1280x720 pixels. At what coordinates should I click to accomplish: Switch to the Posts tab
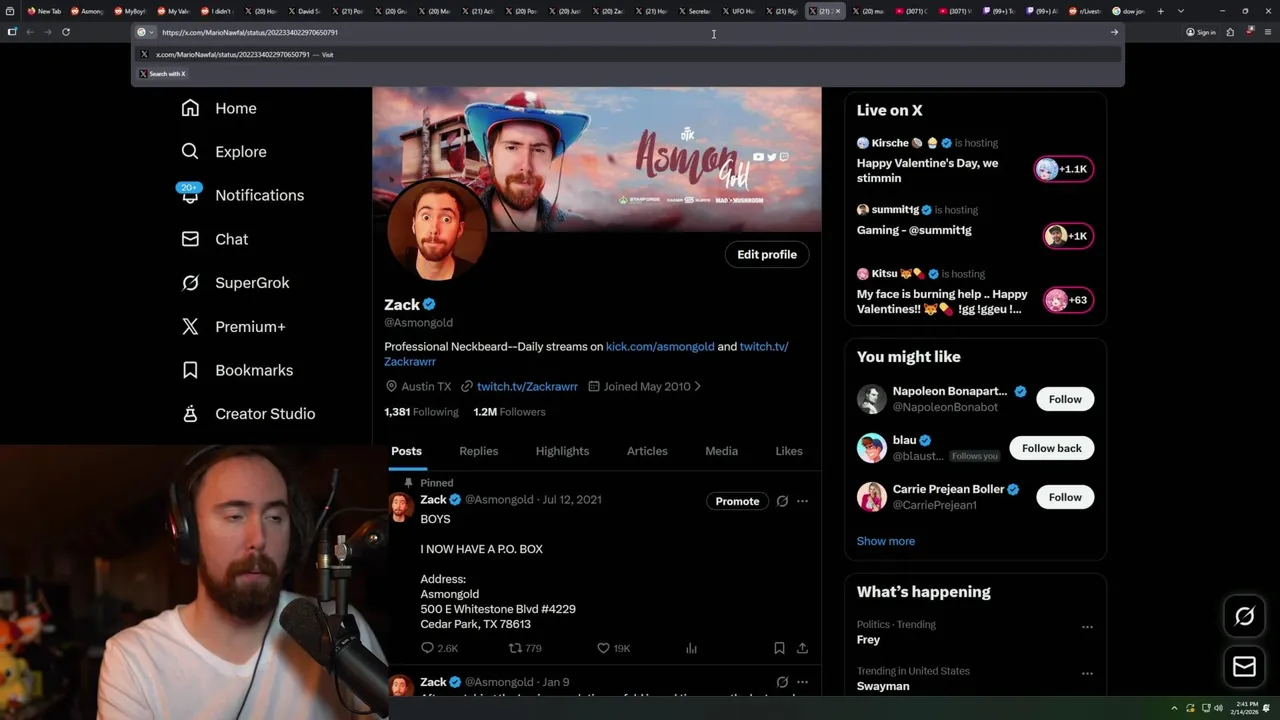click(x=406, y=451)
